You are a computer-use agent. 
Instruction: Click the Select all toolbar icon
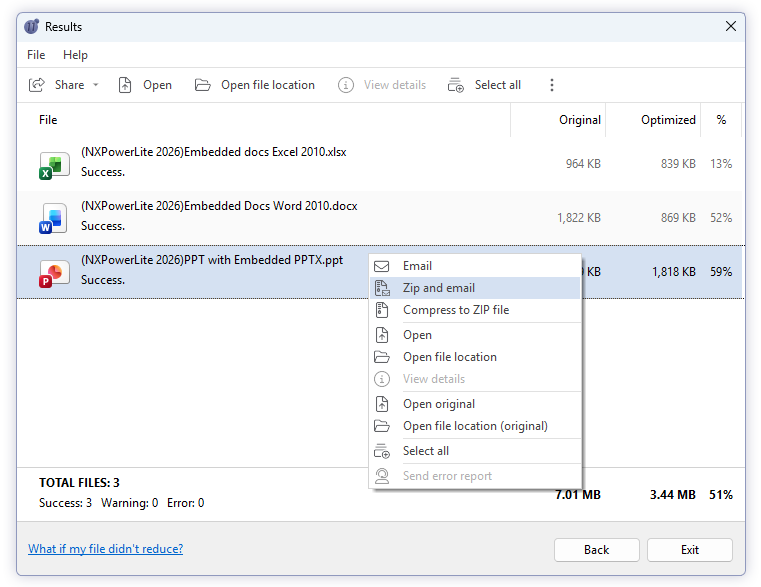(456, 85)
